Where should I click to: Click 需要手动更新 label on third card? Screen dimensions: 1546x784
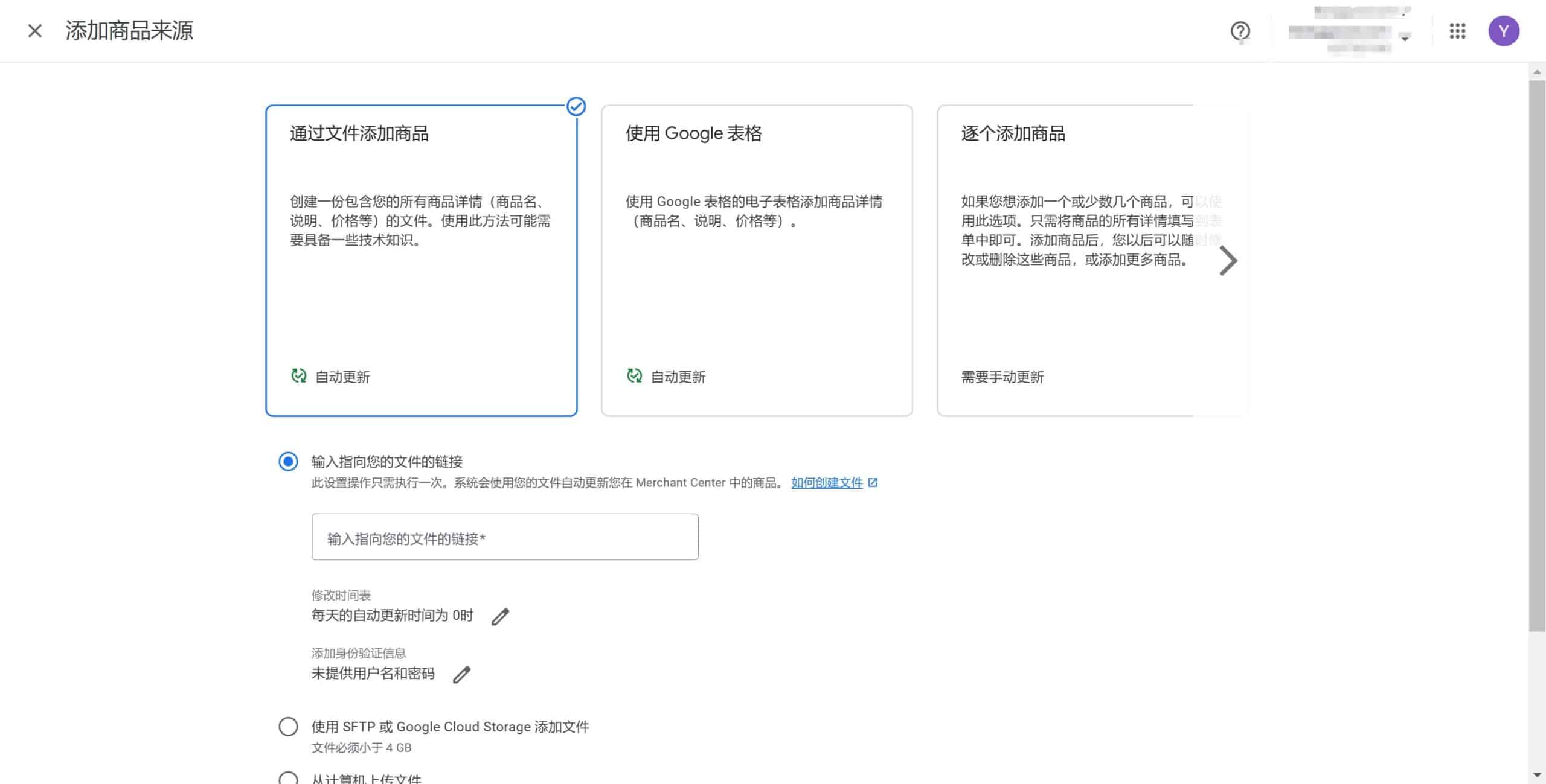pos(1002,377)
